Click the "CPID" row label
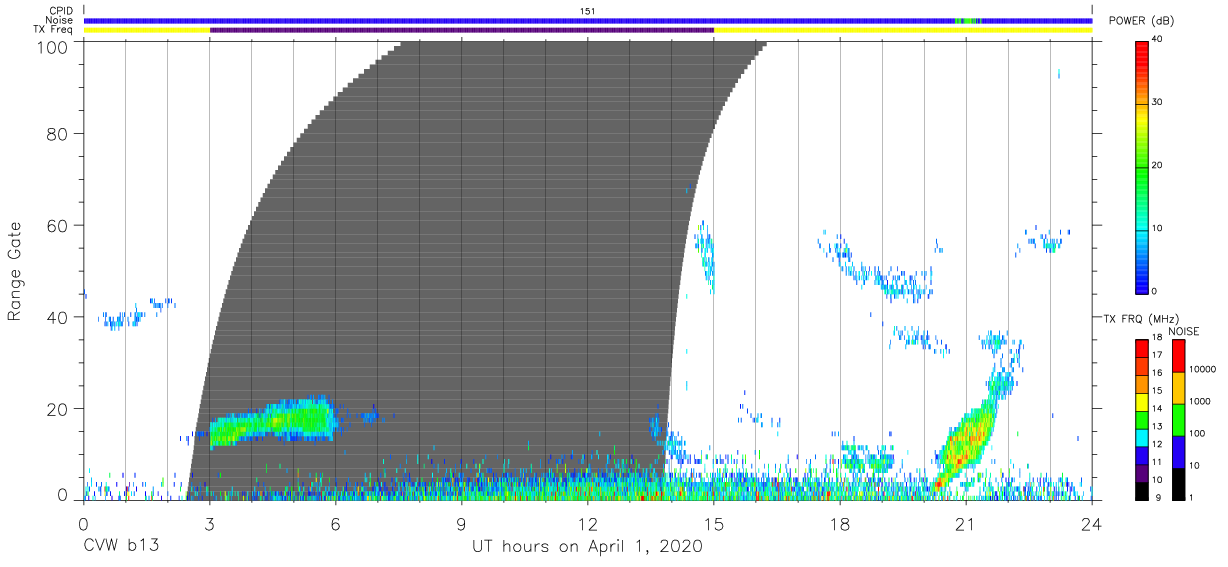This screenshot has height=567, width=1228. [60, 10]
